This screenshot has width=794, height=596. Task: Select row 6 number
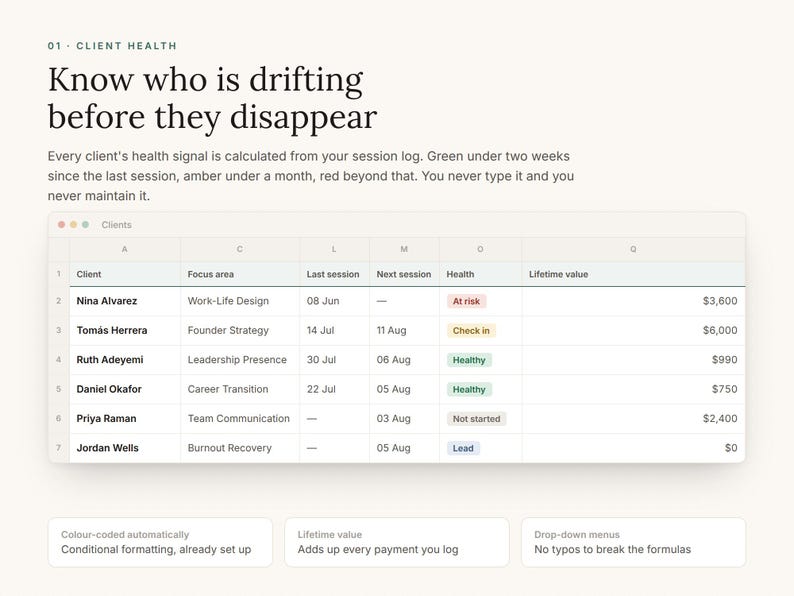point(59,418)
